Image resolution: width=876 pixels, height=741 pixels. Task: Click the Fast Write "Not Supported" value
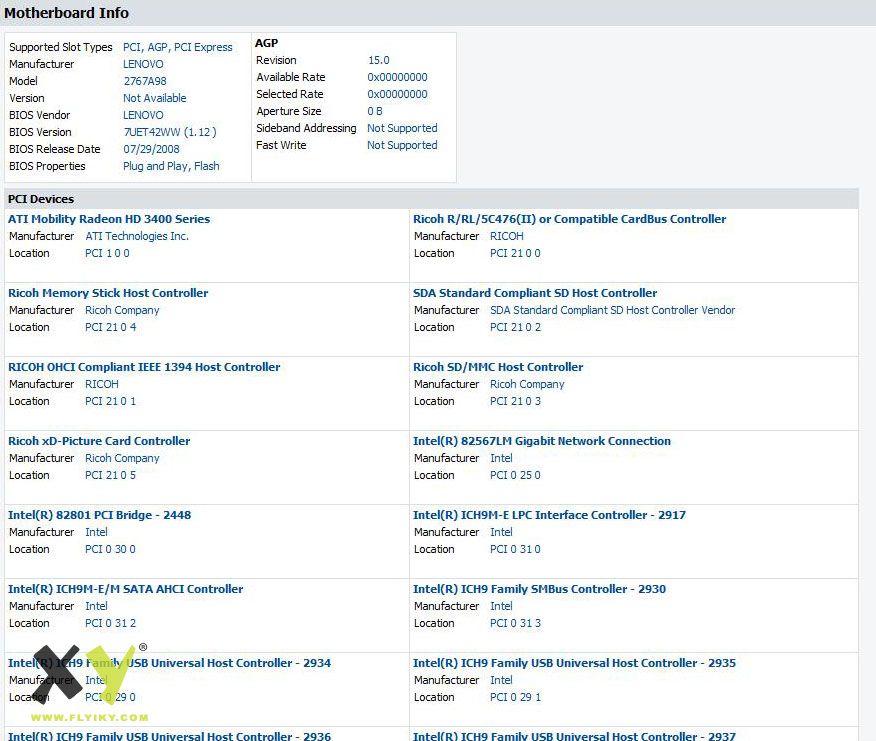(402, 145)
